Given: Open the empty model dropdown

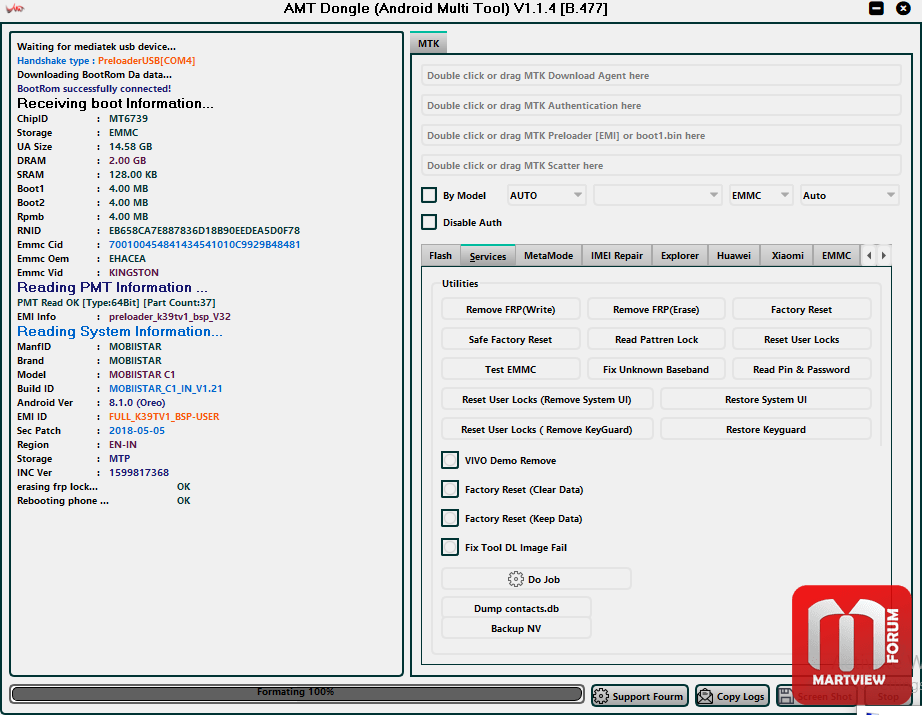Looking at the screenshot, I should coord(657,195).
